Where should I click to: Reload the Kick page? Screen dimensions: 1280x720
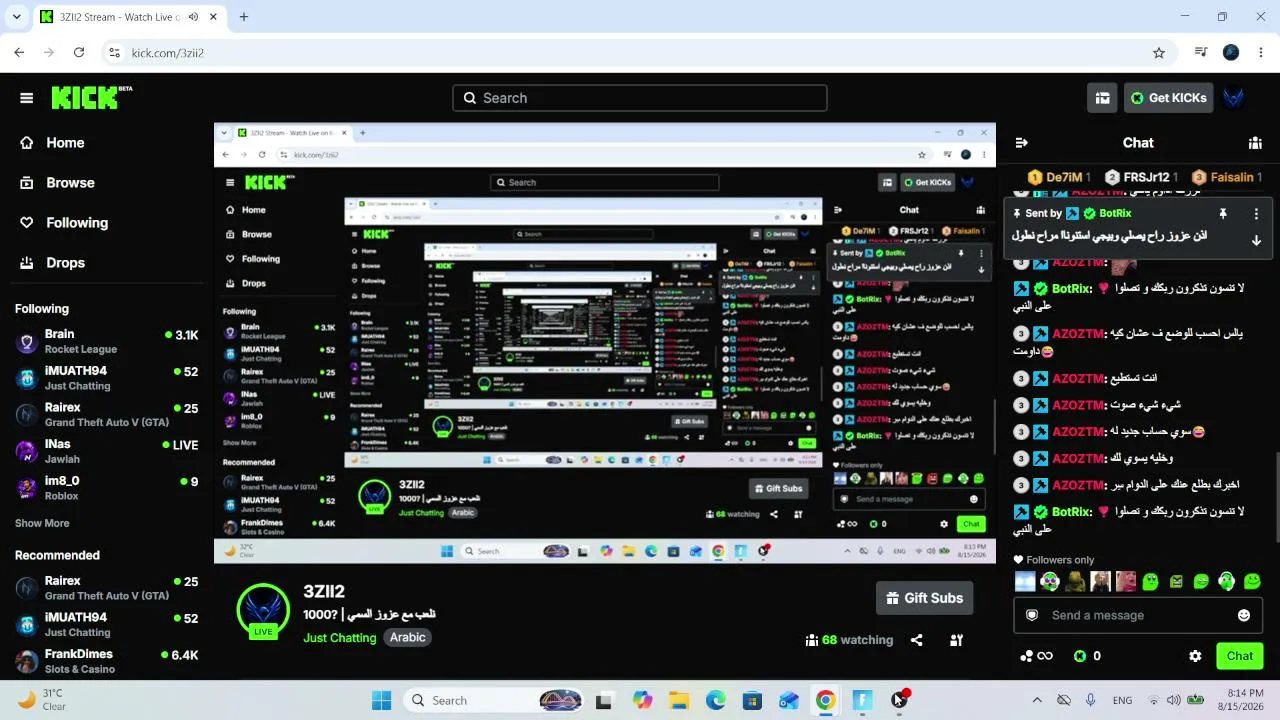pyautogui.click(x=79, y=53)
